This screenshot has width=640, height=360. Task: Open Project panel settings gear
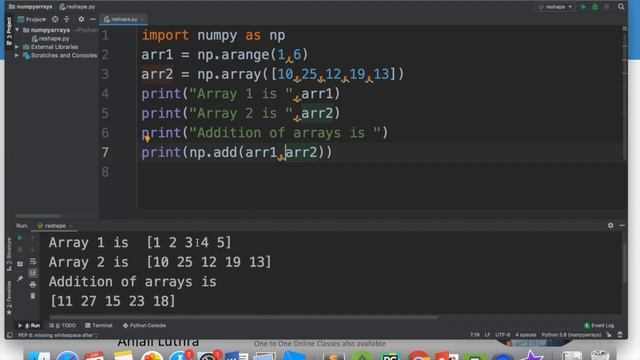point(81,19)
